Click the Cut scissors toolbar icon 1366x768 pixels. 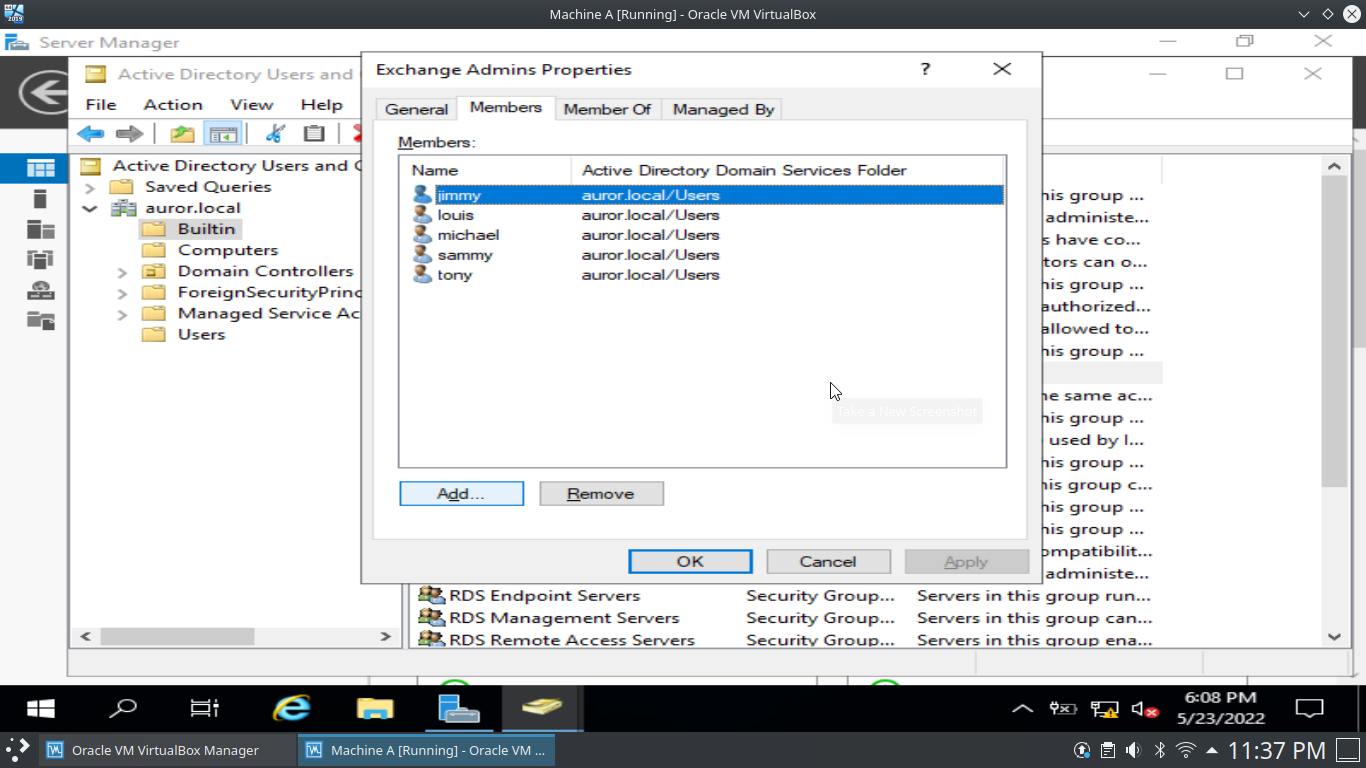tap(275, 134)
